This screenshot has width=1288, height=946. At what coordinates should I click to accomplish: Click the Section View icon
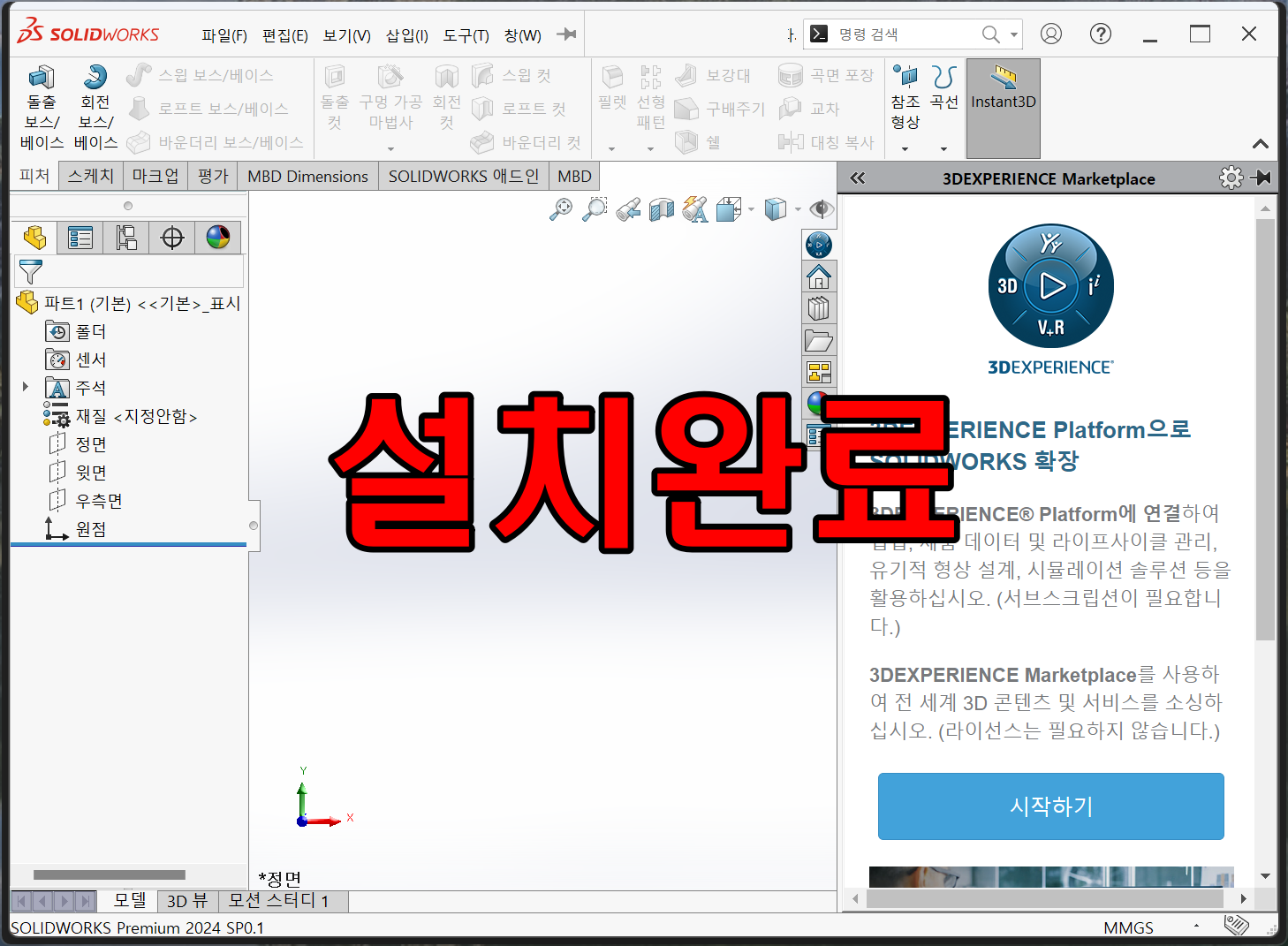pyautogui.click(x=662, y=209)
